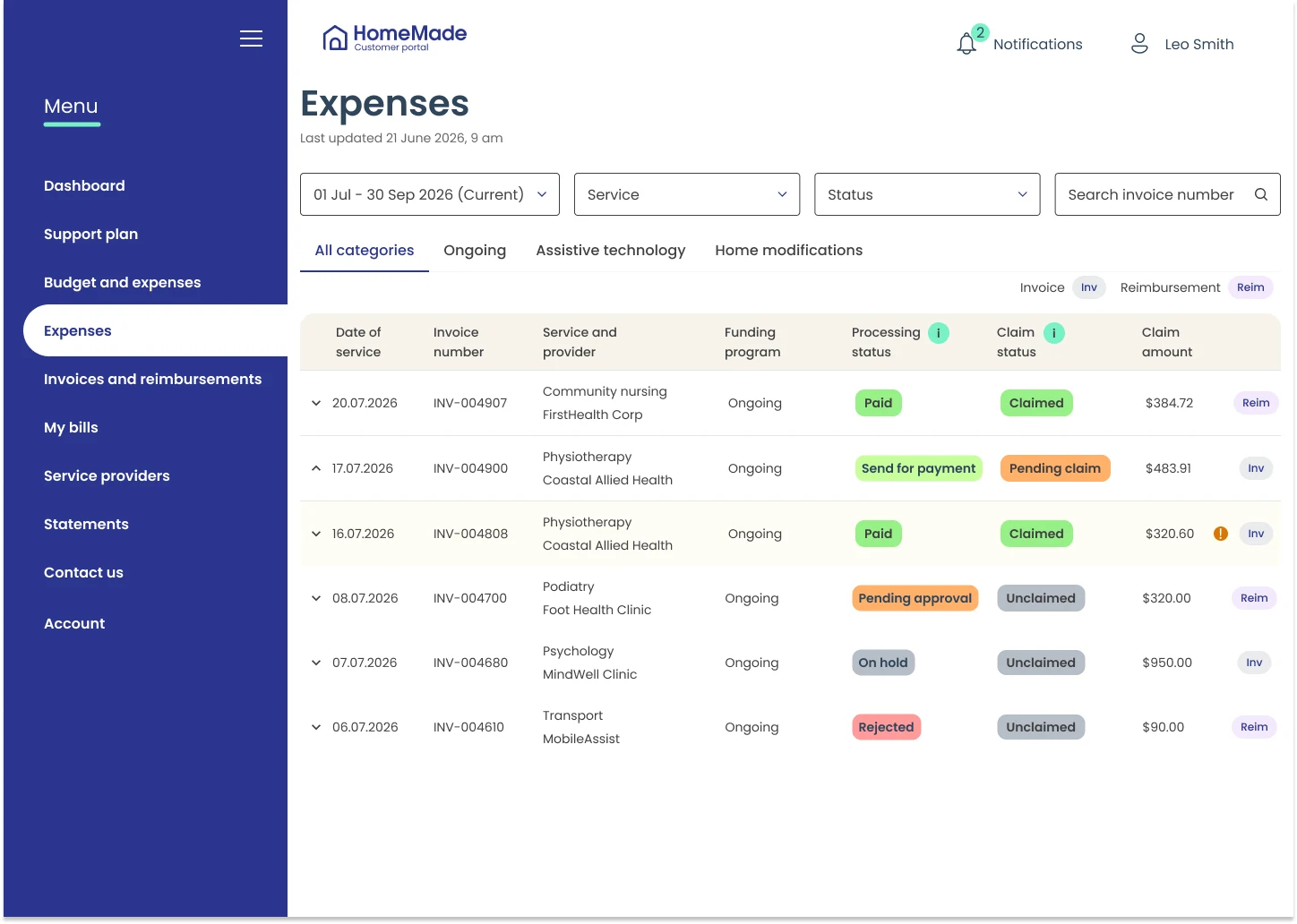Click the HomeMade house logo
This screenshot has width=1297, height=924.
335,38
